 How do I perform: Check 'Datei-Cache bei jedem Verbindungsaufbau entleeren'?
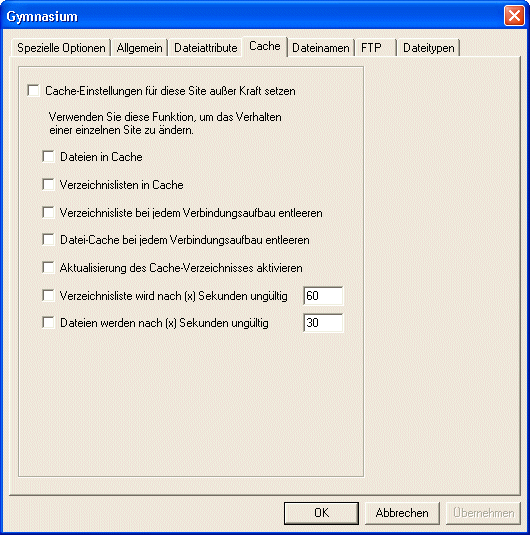(48, 240)
